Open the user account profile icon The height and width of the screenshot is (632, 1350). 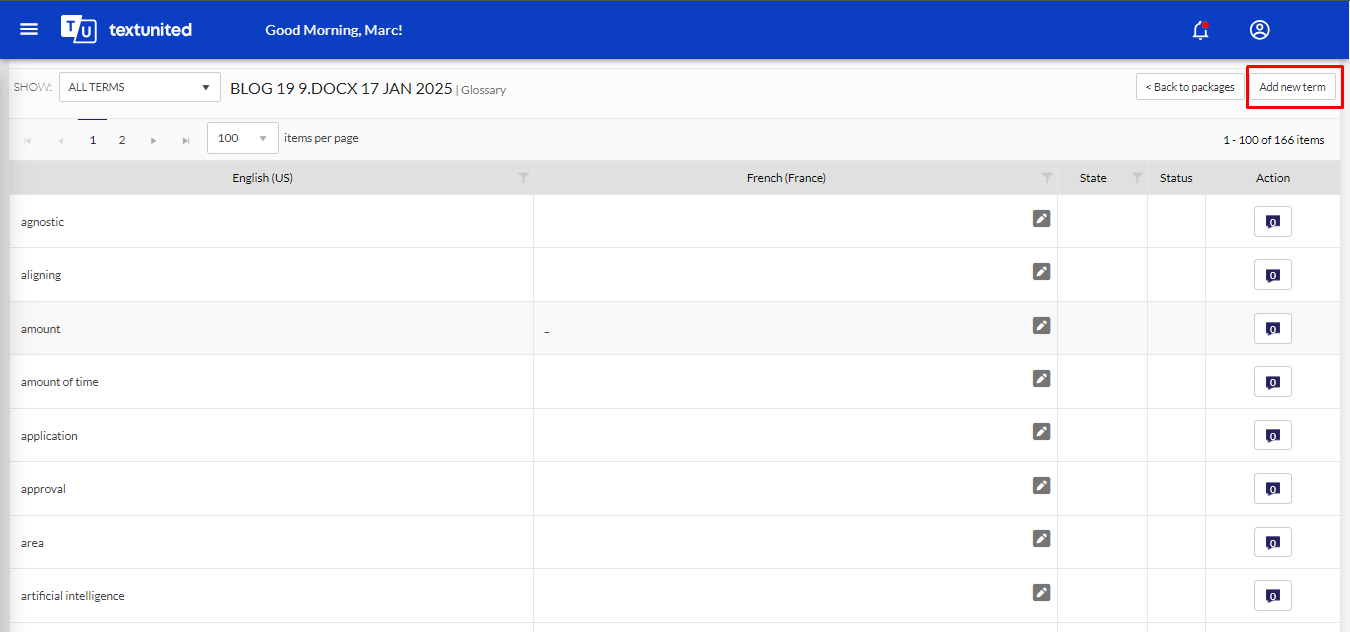tap(1259, 30)
